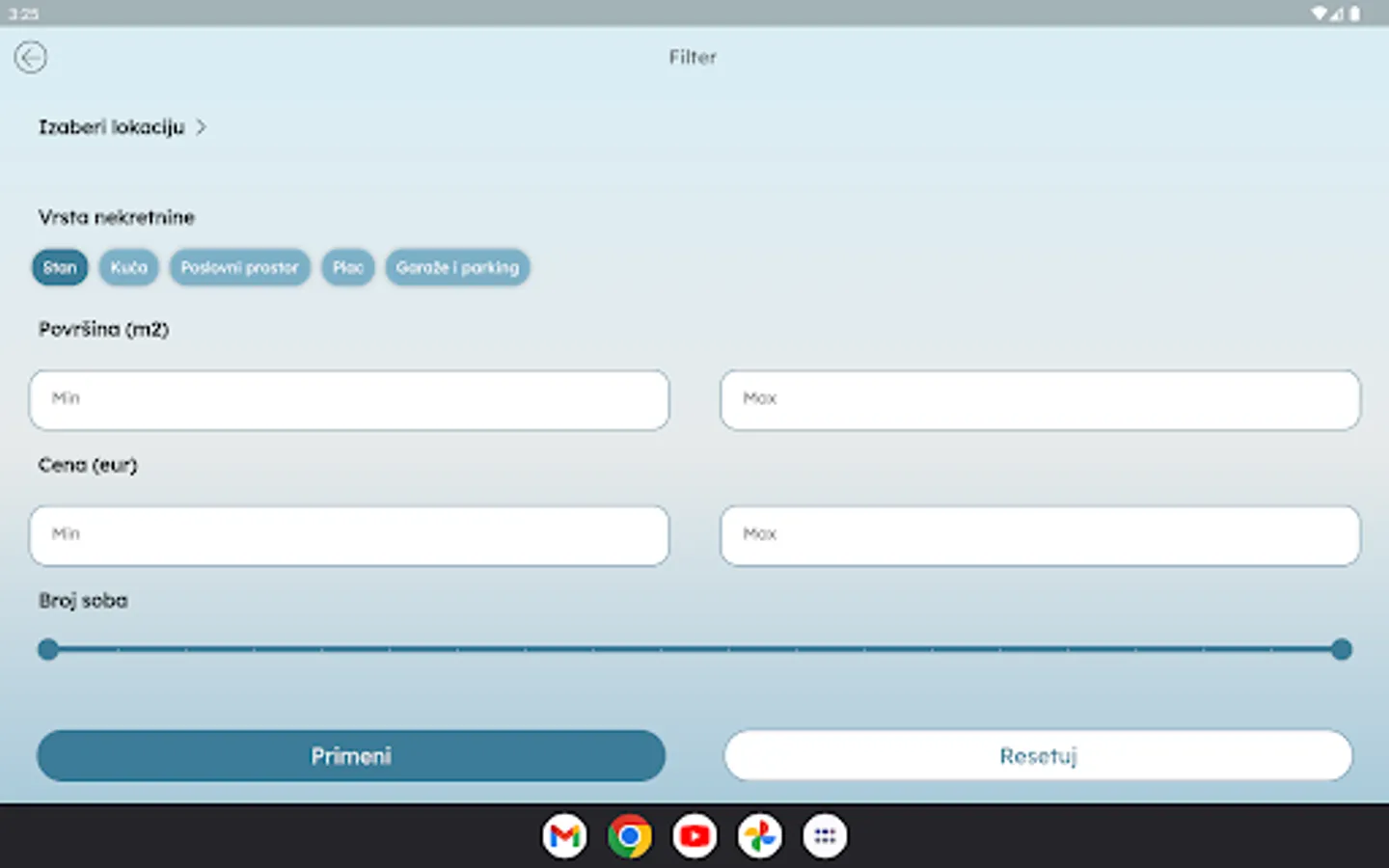Click the Vrsta nekretnine label
The image size is (1389, 868).
pyautogui.click(x=117, y=218)
